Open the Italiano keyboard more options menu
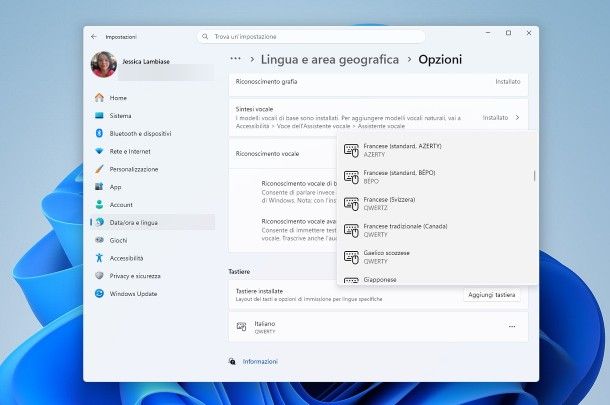The image size is (610, 405). [512, 326]
